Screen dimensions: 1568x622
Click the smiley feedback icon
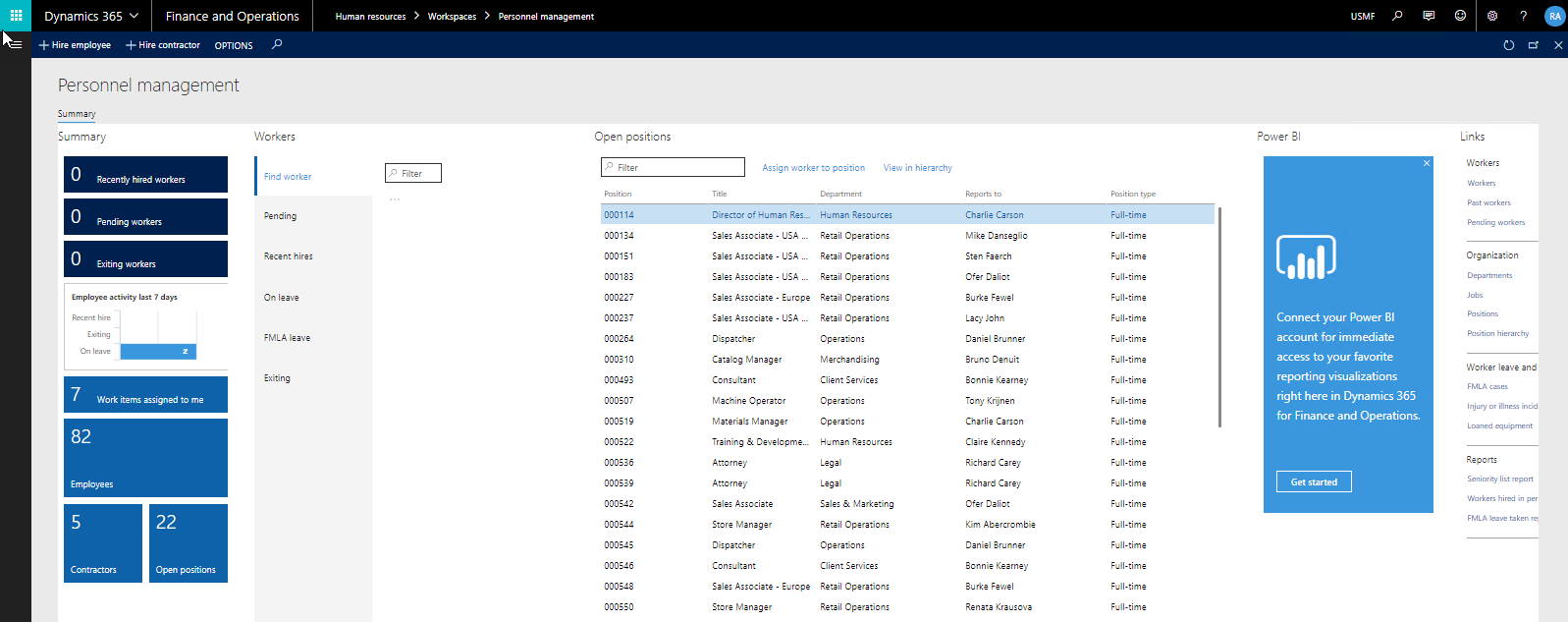click(x=1460, y=16)
